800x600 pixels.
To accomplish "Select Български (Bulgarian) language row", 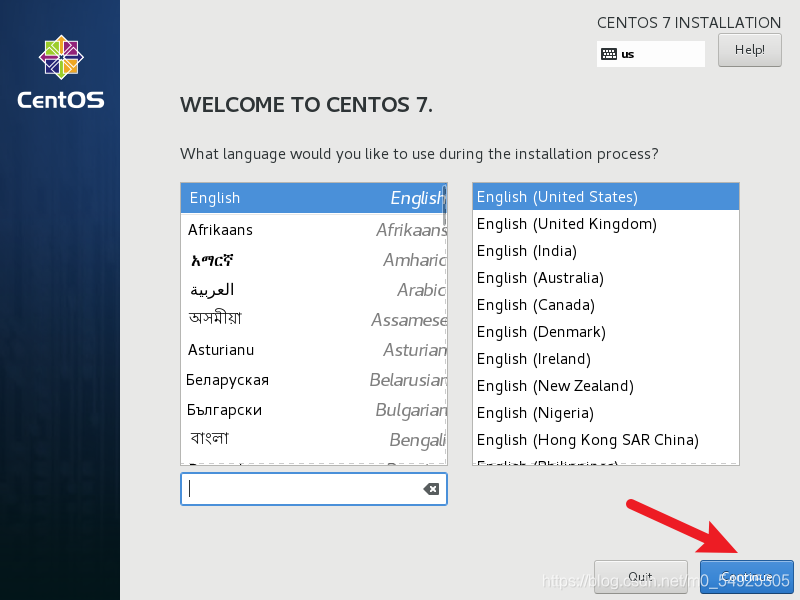I will point(312,410).
